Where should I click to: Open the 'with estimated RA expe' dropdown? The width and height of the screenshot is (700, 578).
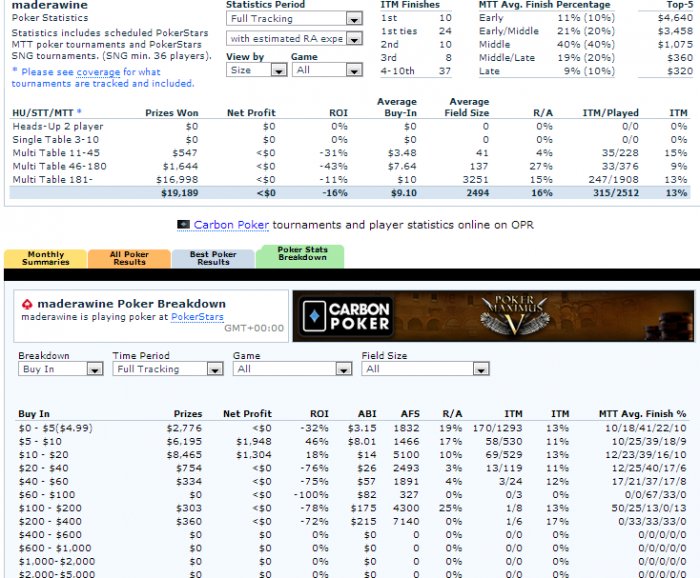[x=294, y=39]
